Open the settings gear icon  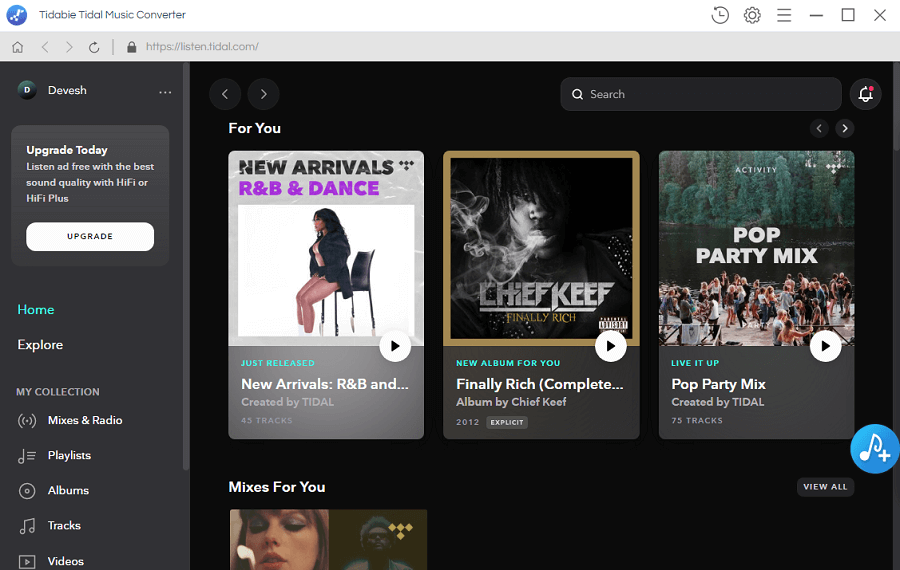point(752,15)
